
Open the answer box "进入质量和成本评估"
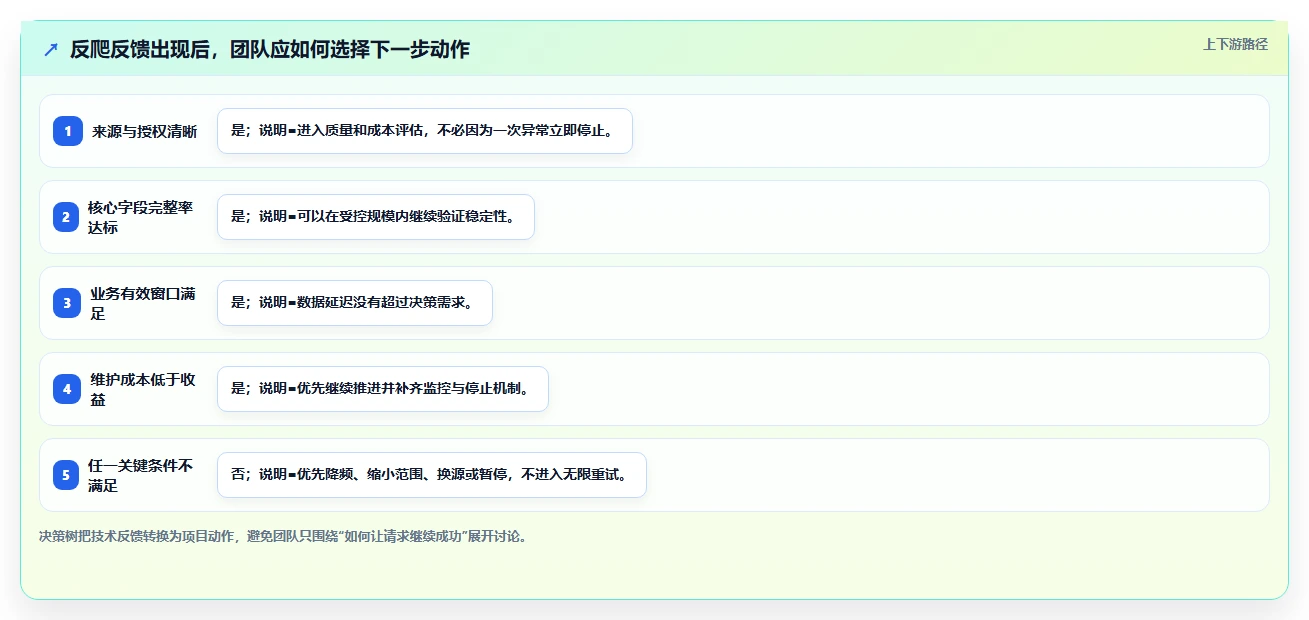[x=425, y=131]
